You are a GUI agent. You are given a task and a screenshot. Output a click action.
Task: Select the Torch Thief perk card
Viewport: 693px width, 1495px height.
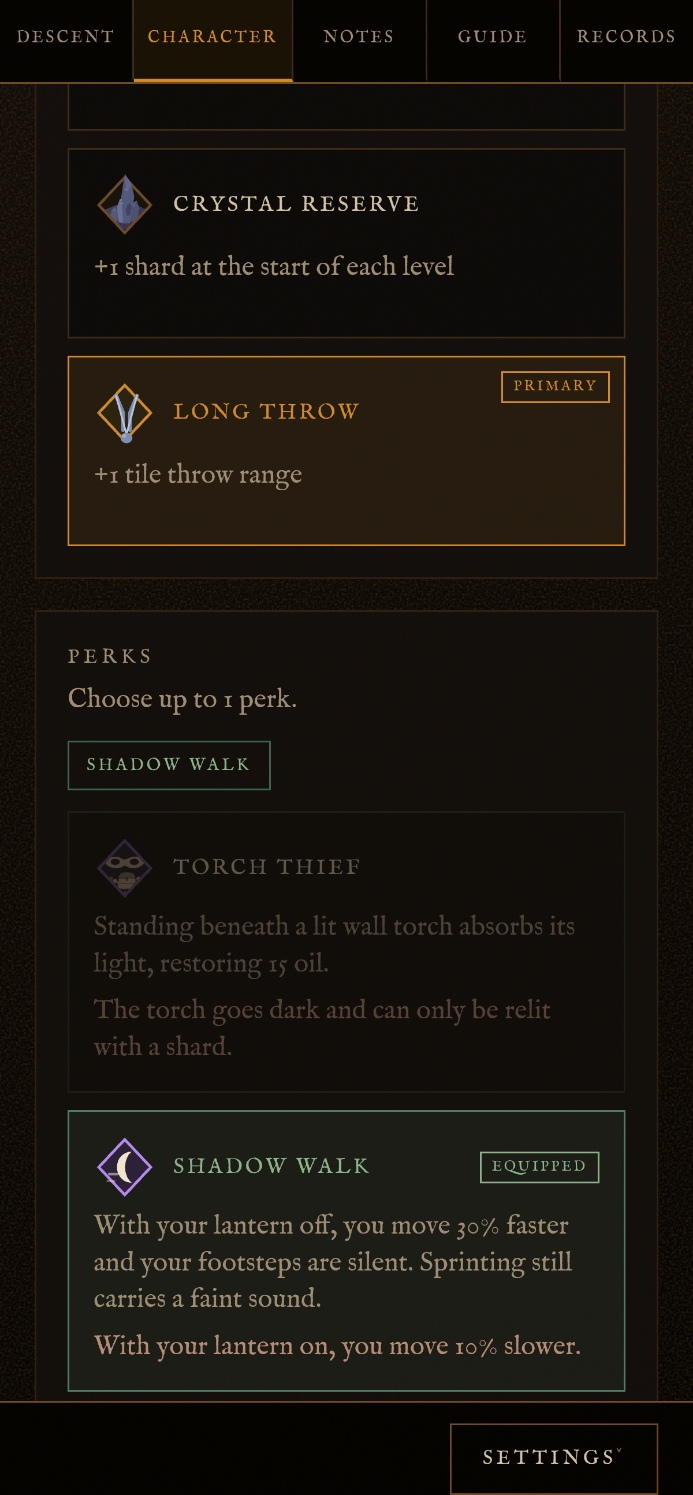[346, 952]
